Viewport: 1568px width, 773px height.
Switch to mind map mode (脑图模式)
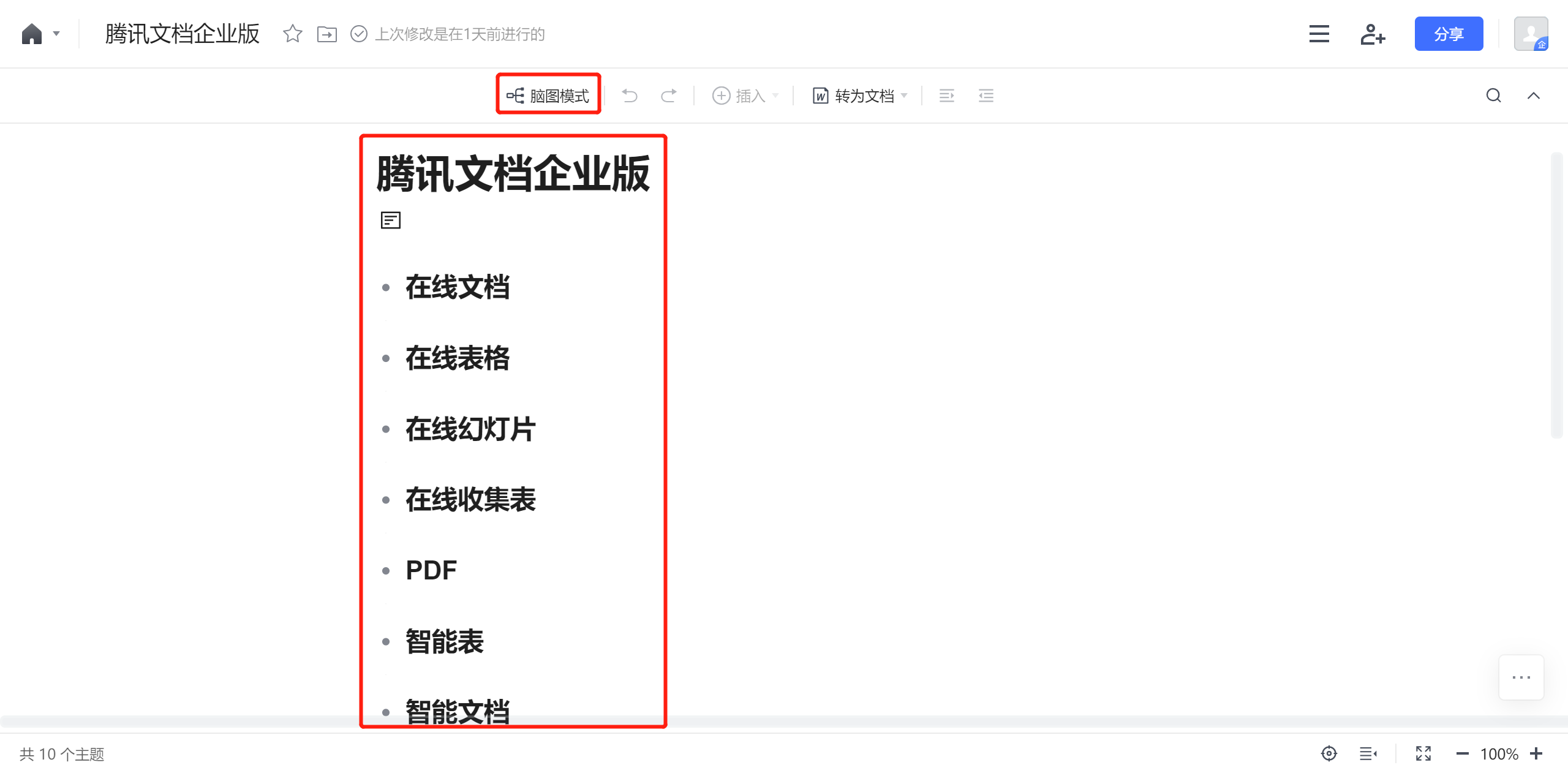tap(548, 96)
